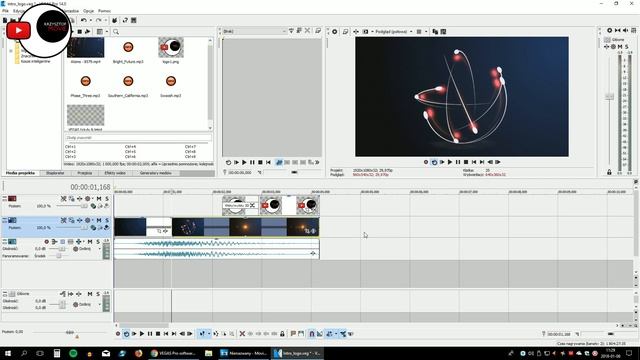Adjust the audio track volume slider
This screenshot has width=640, height=360.
pos(62,249)
